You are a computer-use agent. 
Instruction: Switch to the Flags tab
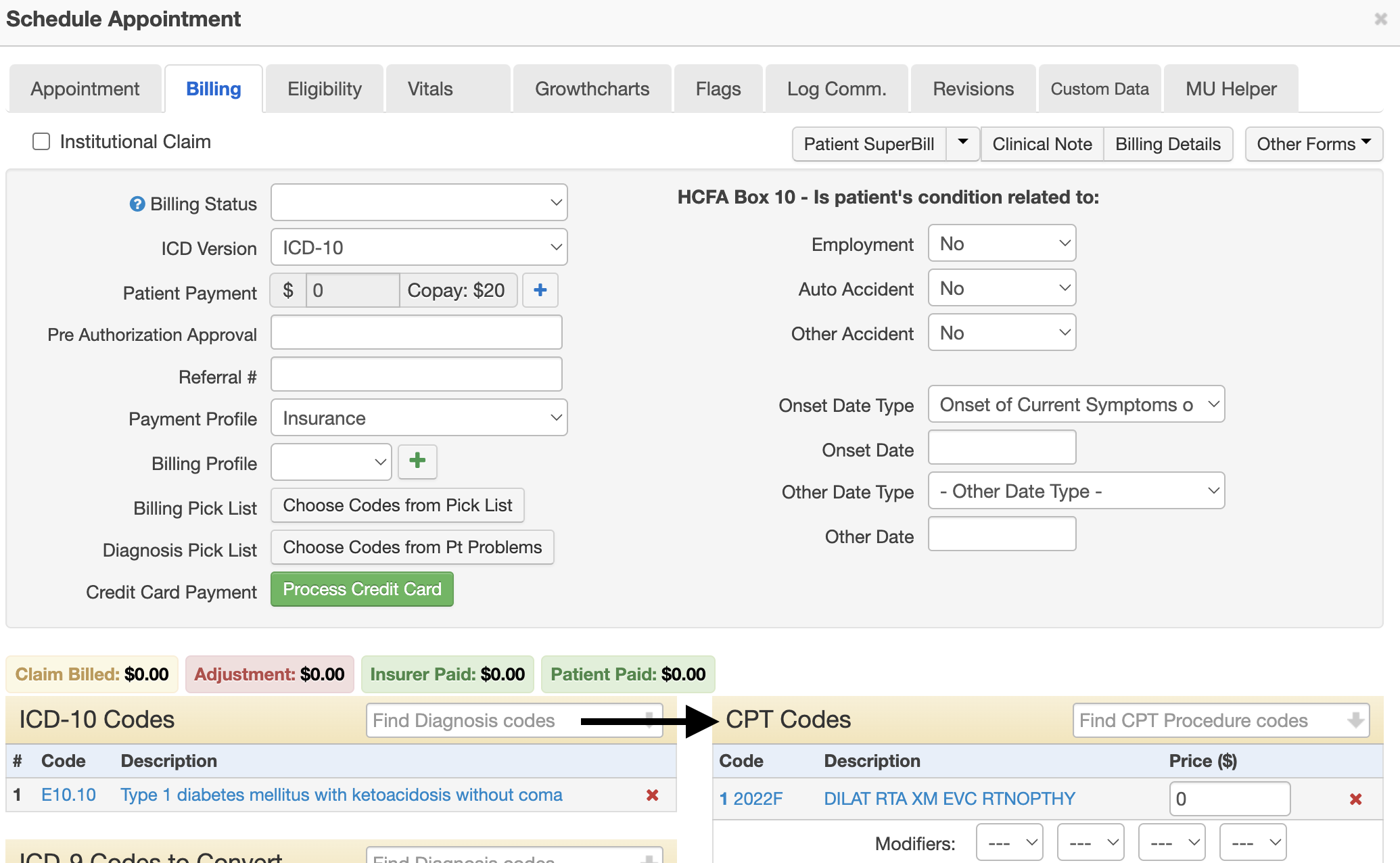point(718,89)
